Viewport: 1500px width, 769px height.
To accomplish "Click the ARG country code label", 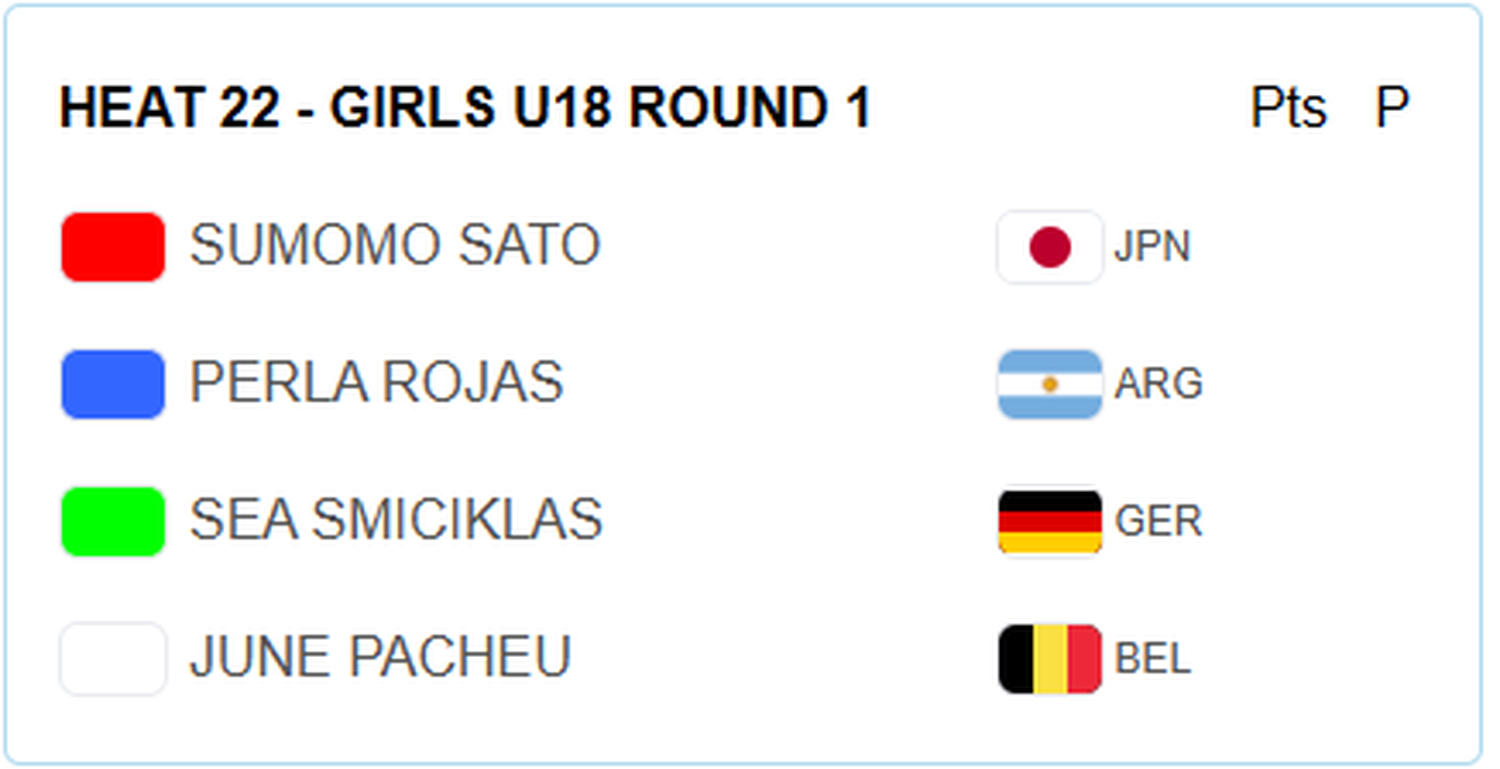I will pos(1158,384).
